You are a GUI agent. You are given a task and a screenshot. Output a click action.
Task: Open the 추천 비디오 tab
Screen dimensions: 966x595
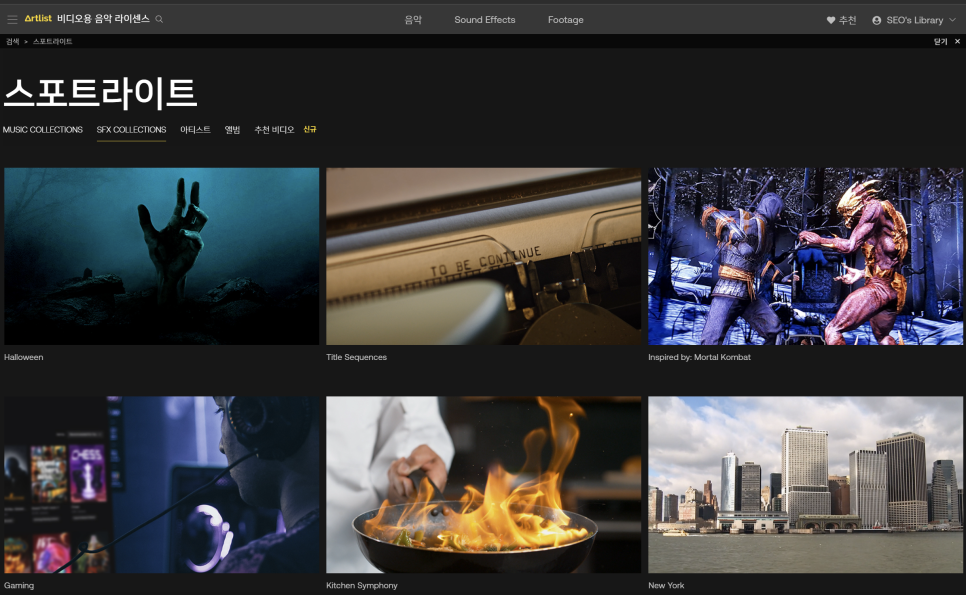click(x=274, y=129)
